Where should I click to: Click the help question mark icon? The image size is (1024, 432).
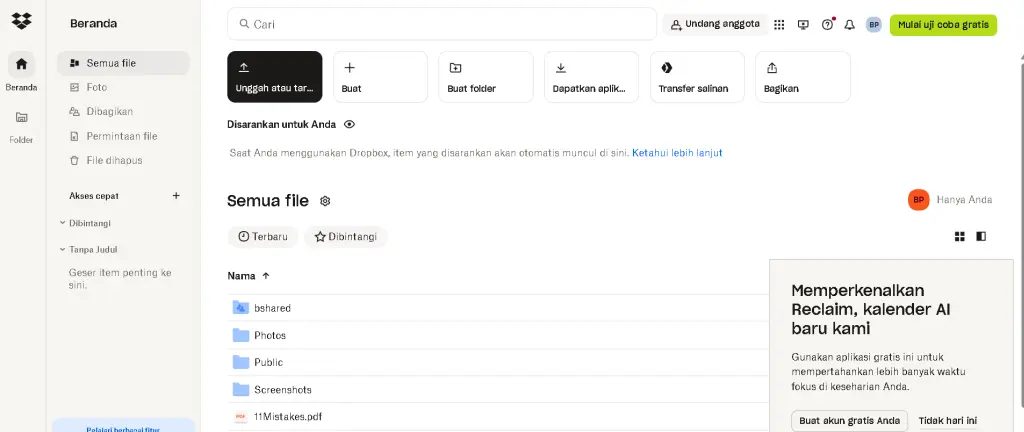coord(827,24)
